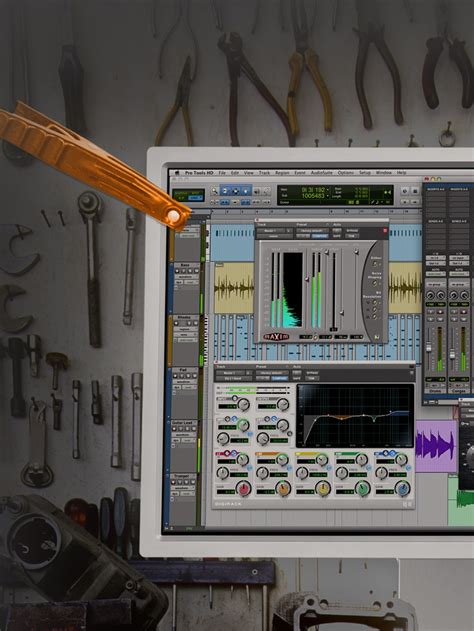Open the Window menu

pos(383,173)
